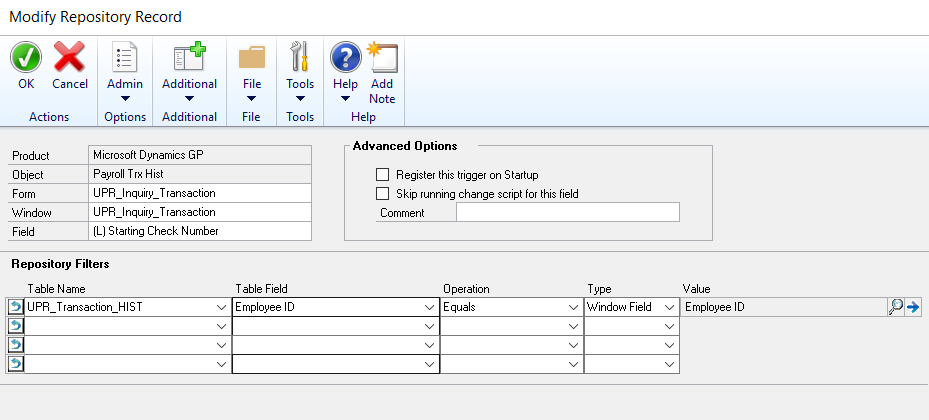Click the red Cancel X icon
Viewport: 929px width, 420px height.
[69, 57]
